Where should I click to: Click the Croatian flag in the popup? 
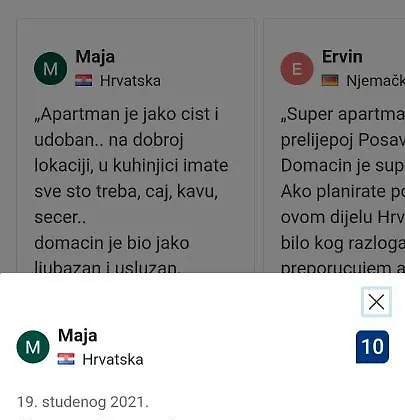[66, 359]
